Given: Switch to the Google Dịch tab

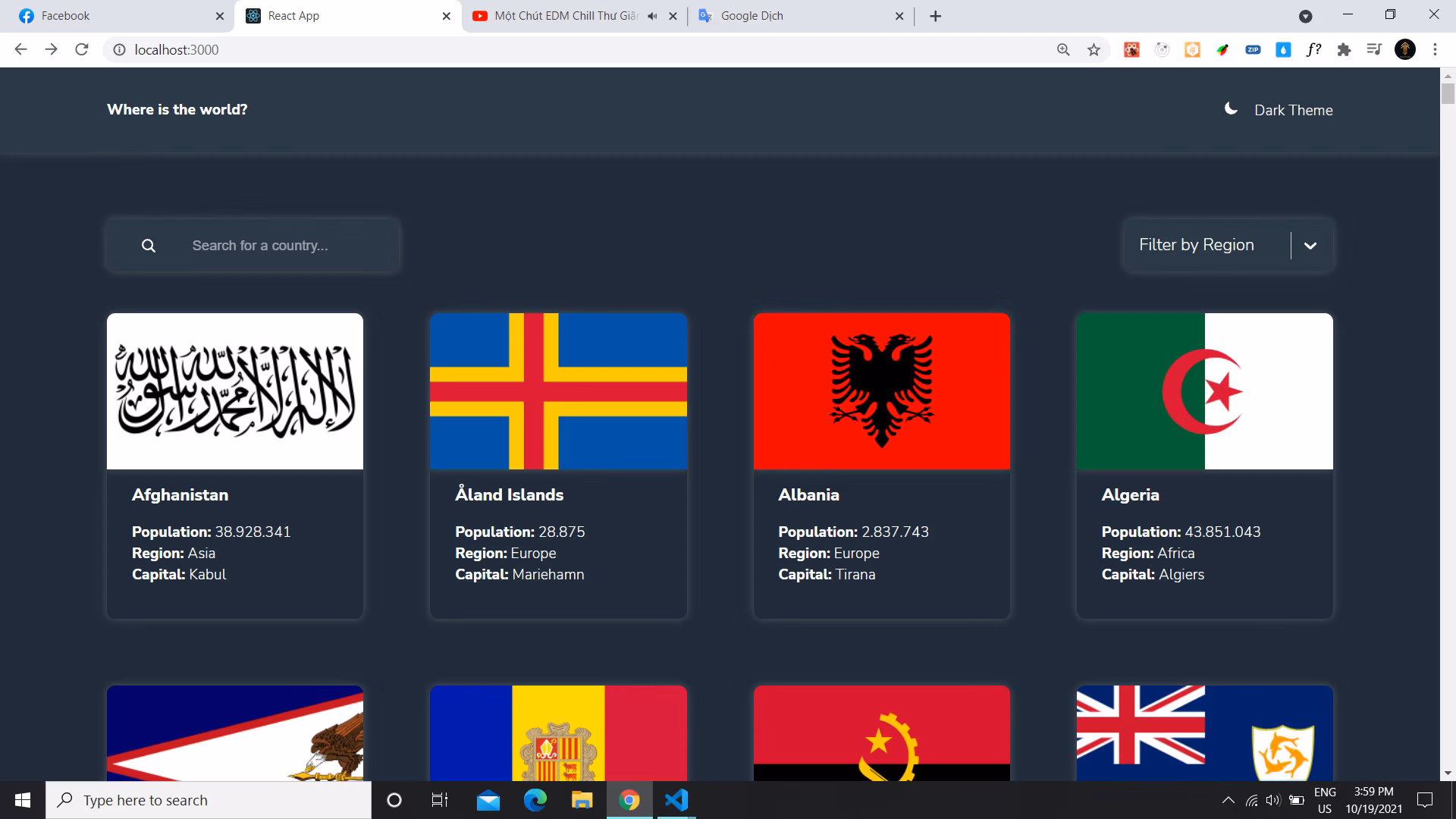Looking at the screenshot, I should click(801, 16).
